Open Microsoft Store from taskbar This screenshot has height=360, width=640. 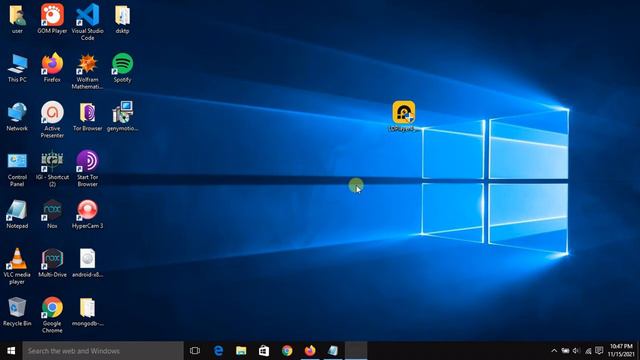pos(264,351)
